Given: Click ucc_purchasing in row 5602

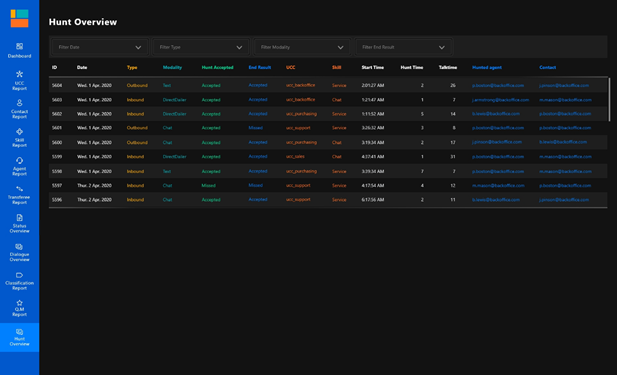Looking at the screenshot, I should 301,114.
